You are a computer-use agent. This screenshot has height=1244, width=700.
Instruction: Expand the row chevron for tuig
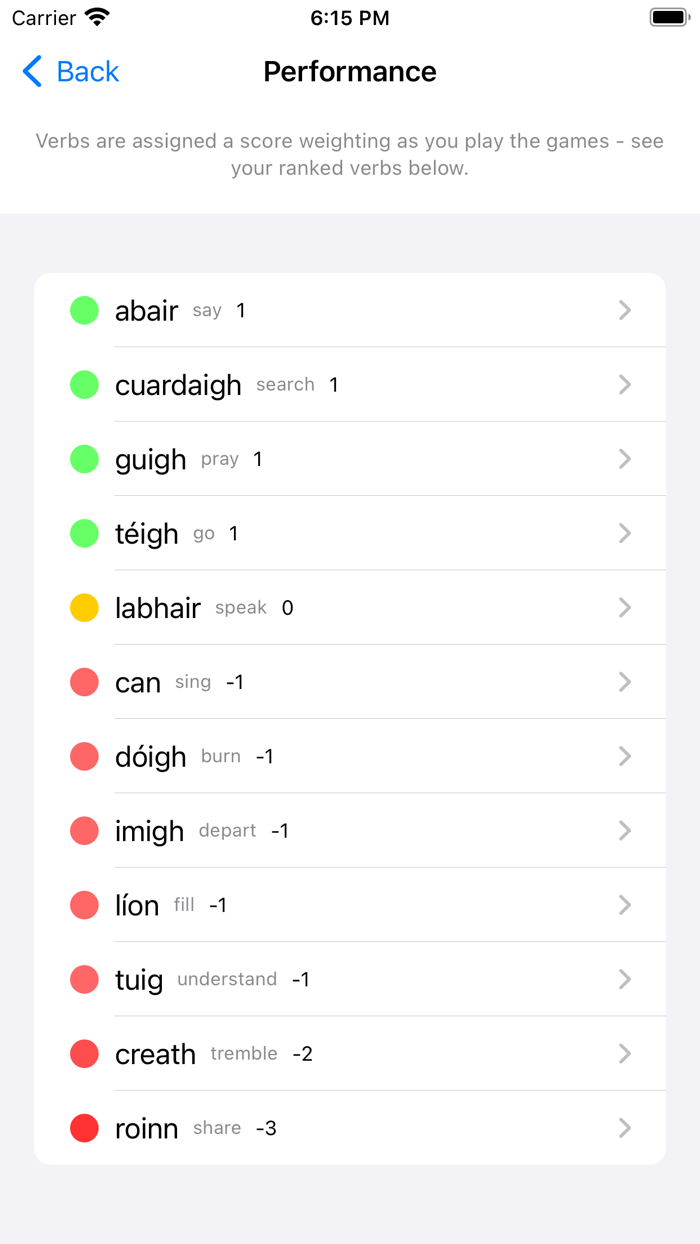tap(624, 979)
